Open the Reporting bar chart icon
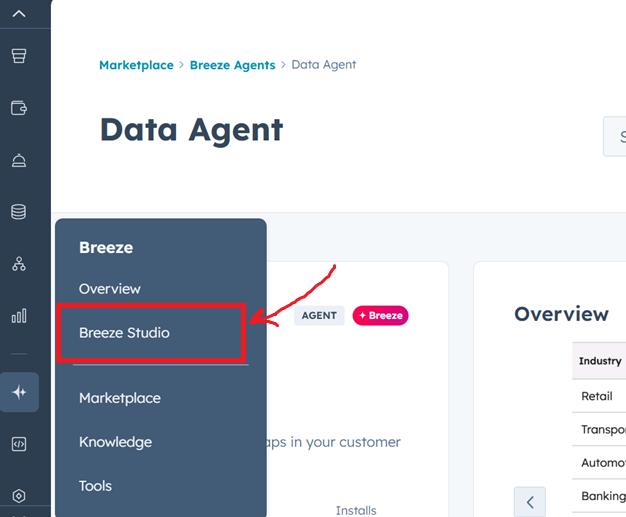Viewport: 626px width, 517px height. [x=19, y=316]
